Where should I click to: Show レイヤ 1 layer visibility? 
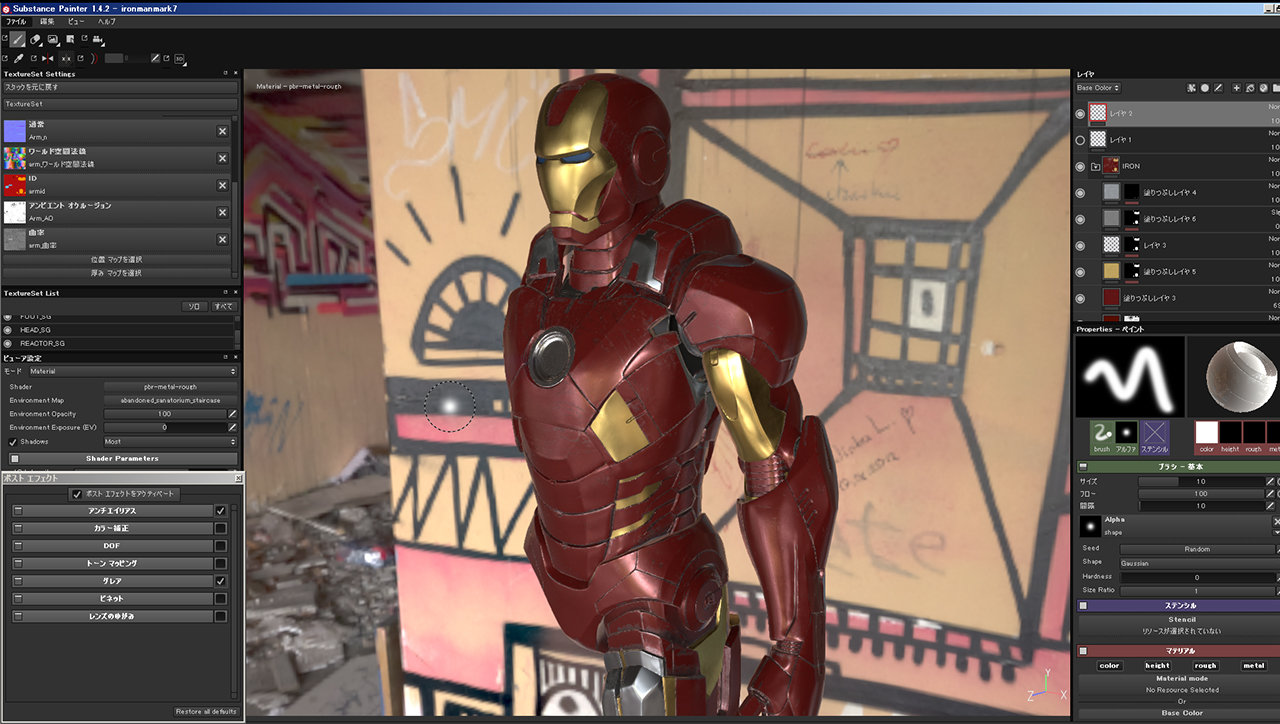1080,140
